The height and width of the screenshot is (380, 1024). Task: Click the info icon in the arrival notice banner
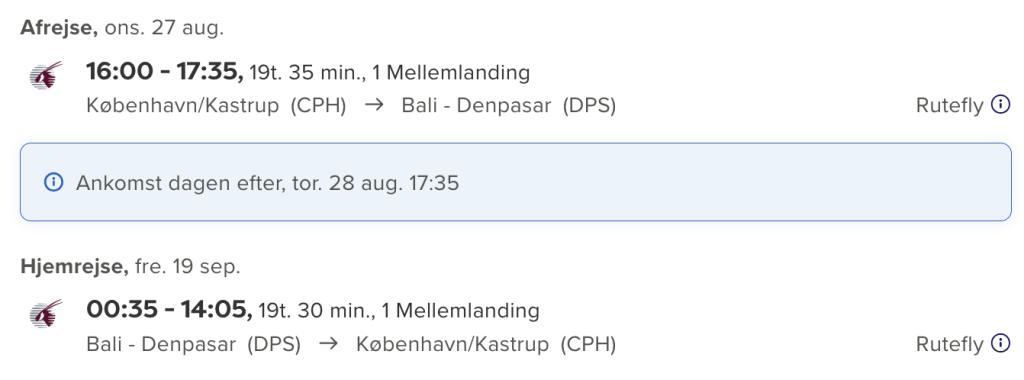coord(53,182)
